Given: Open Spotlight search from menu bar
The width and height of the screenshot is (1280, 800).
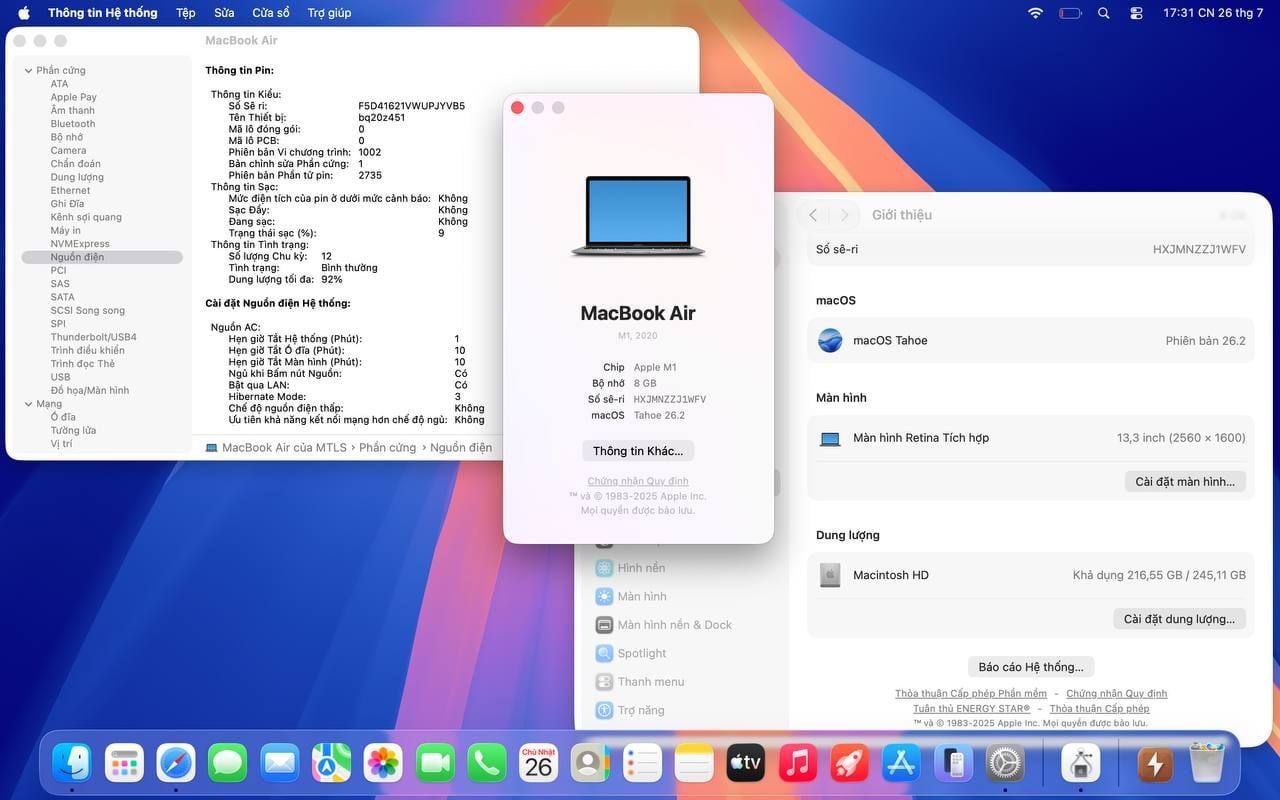Looking at the screenshot, I should [x=1104, y=13].
